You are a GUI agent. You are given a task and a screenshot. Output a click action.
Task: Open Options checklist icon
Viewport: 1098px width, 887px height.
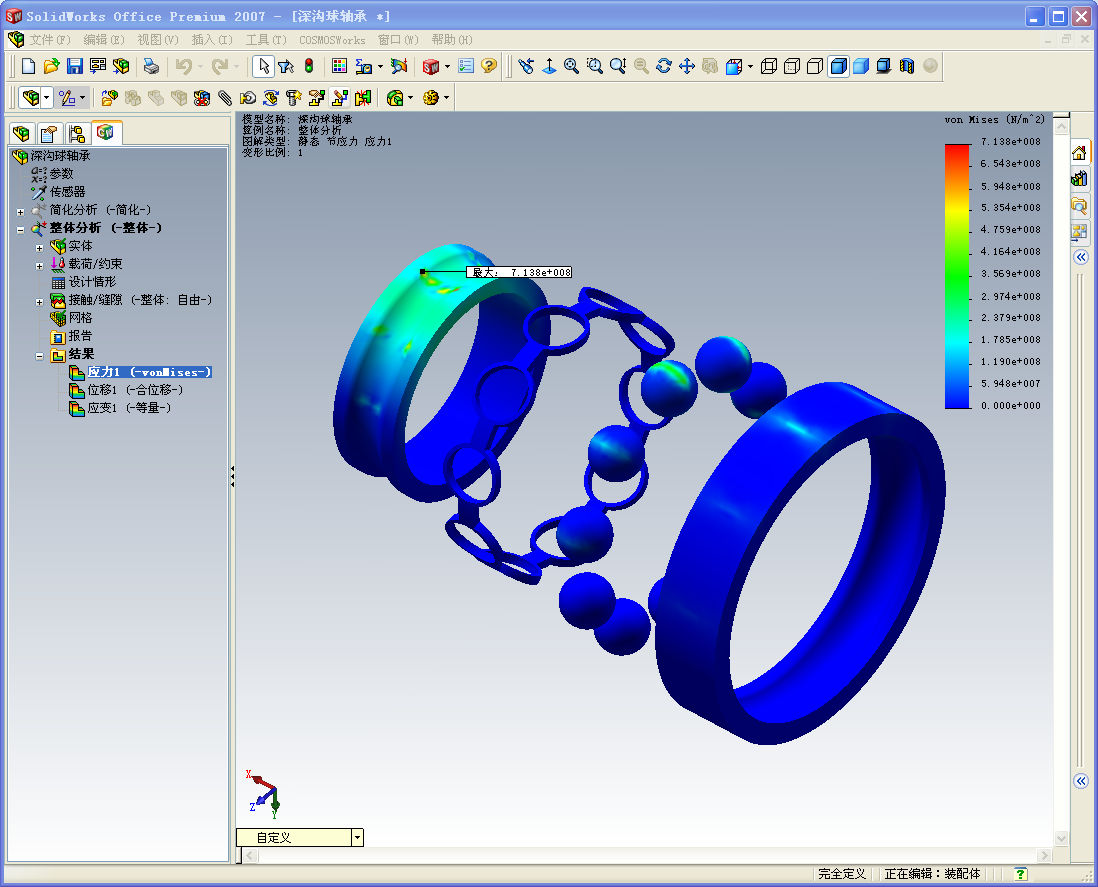(466, 67)
